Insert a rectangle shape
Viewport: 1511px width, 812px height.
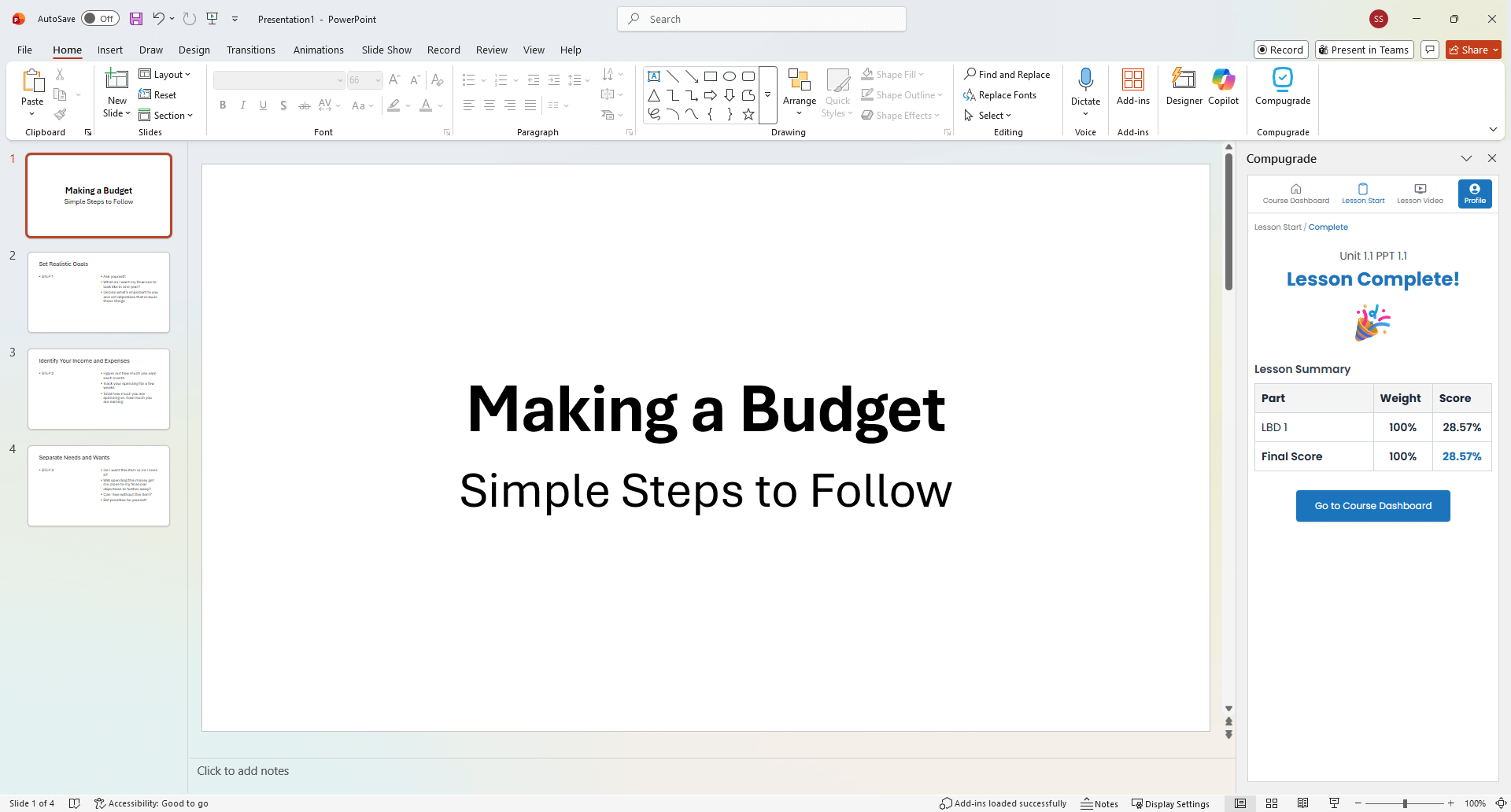tap(711, 76)
